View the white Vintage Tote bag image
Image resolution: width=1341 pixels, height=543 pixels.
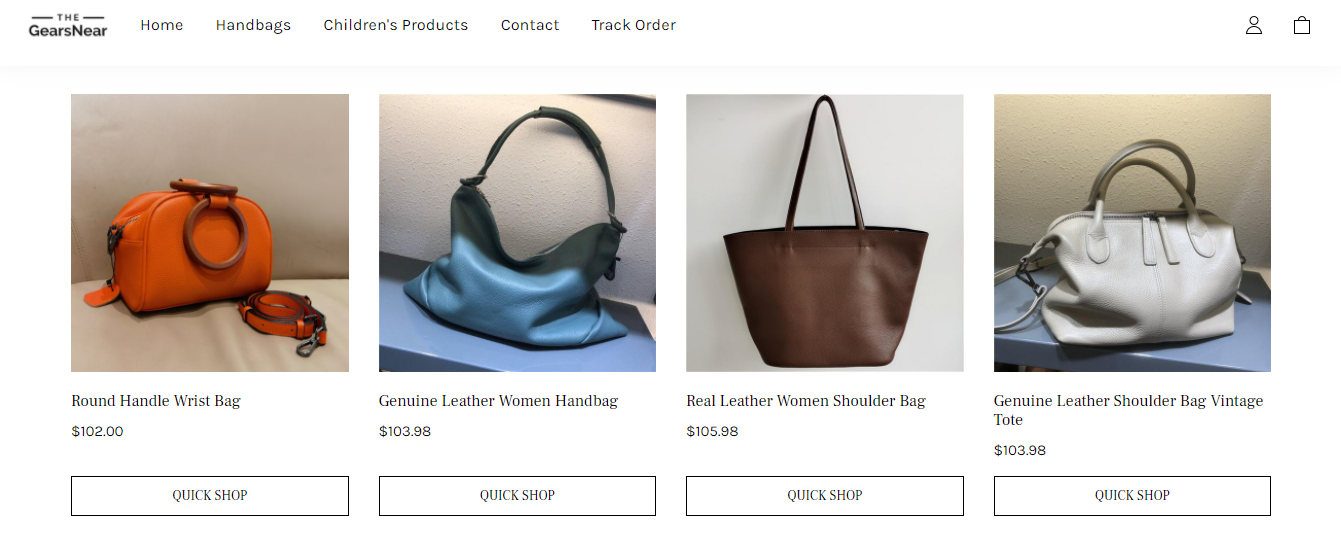pyautogui.click(x=1132, y=233)
